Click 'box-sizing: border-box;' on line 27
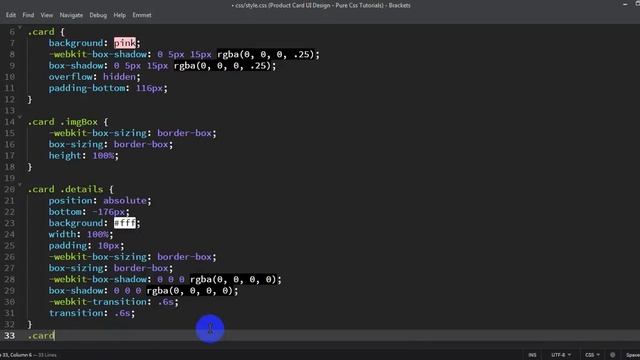This screenshot has width=640, height=360. pyautogui.click(x=111, y=268)
